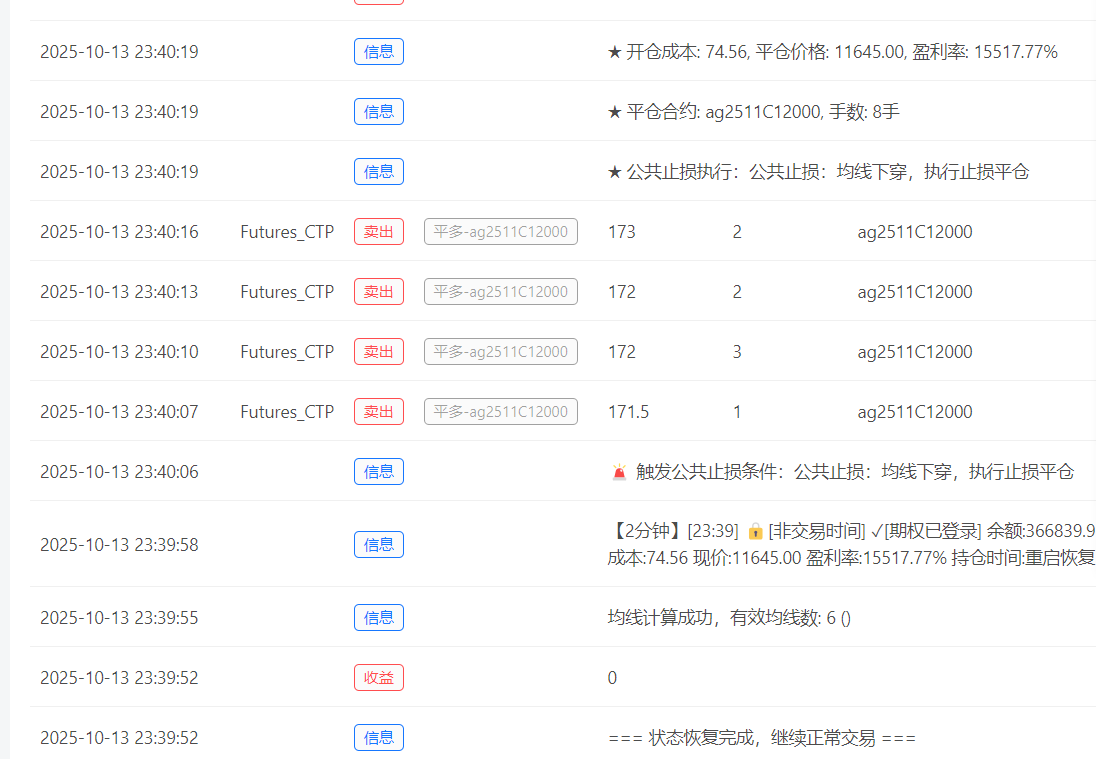Image resolution: width=1096 pixels, height=759 pixels.
Task: Click the 卖出 tag in the 23:40:16 row
Action: click(379, 232)
